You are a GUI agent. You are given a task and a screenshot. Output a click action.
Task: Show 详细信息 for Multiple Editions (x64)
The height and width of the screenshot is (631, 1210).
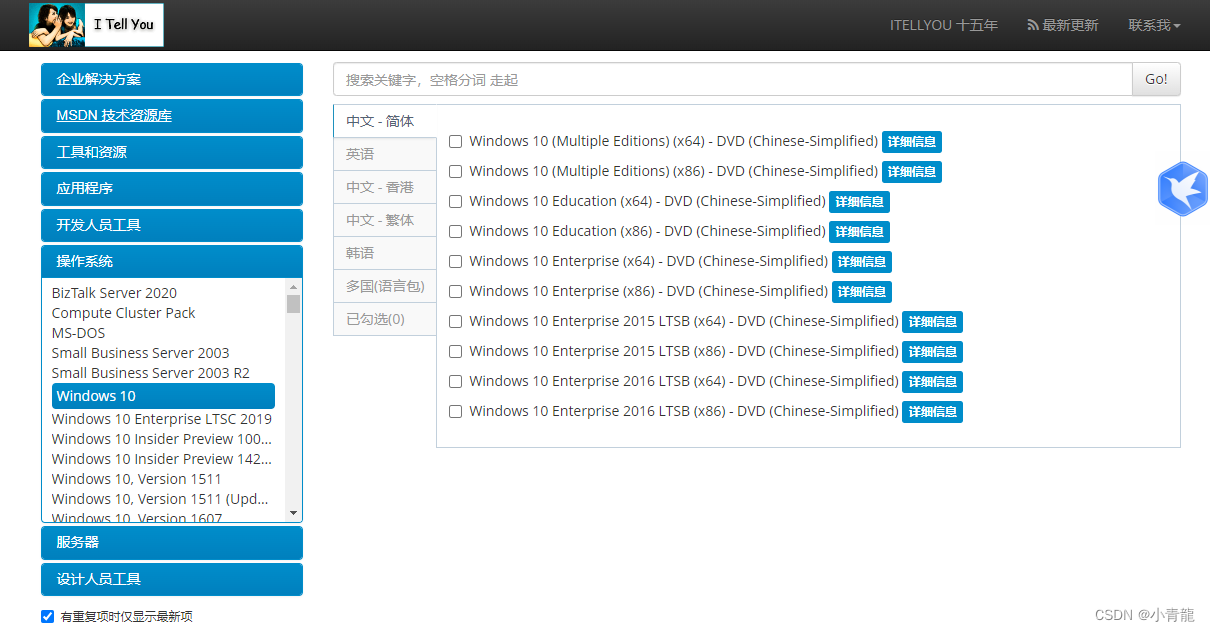912,142
